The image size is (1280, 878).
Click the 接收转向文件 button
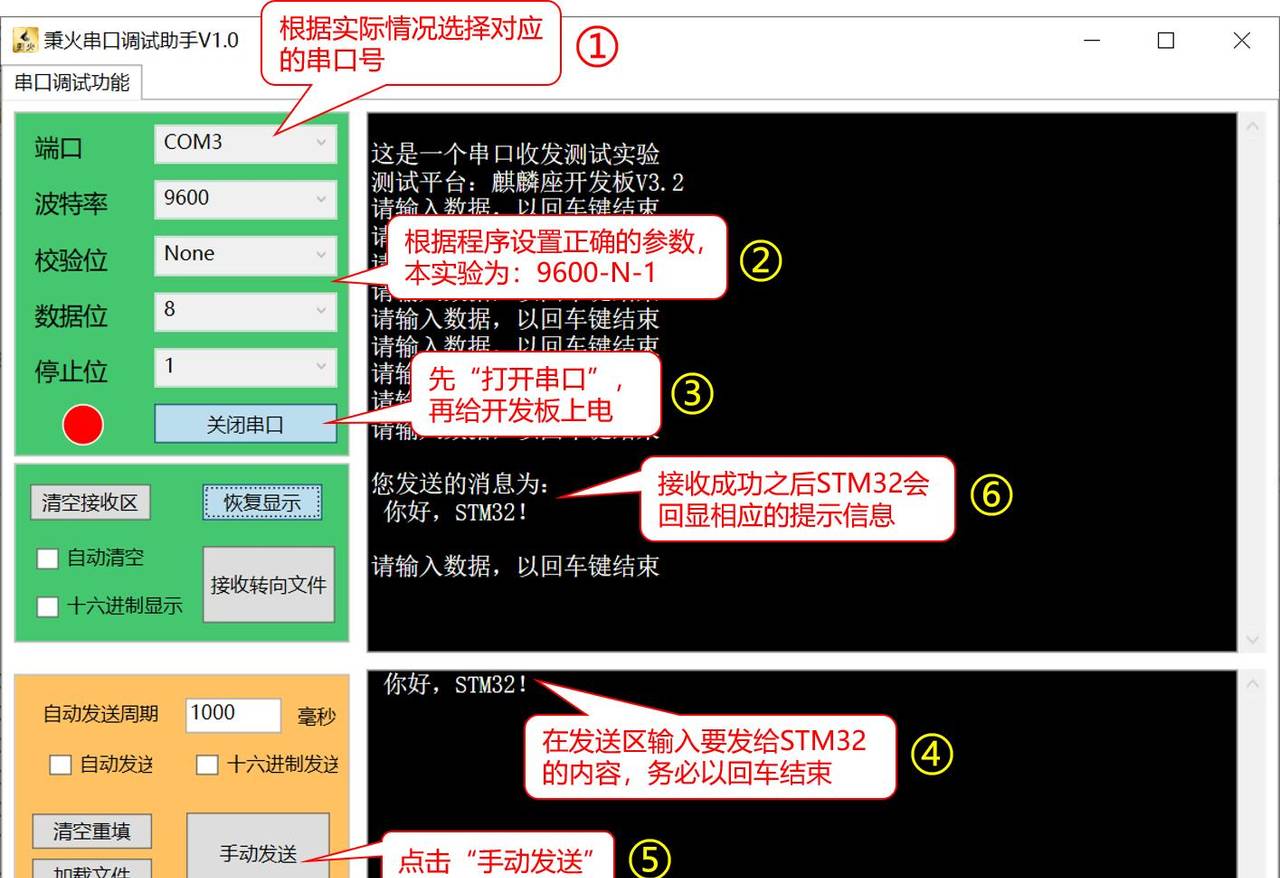[268, 585]
